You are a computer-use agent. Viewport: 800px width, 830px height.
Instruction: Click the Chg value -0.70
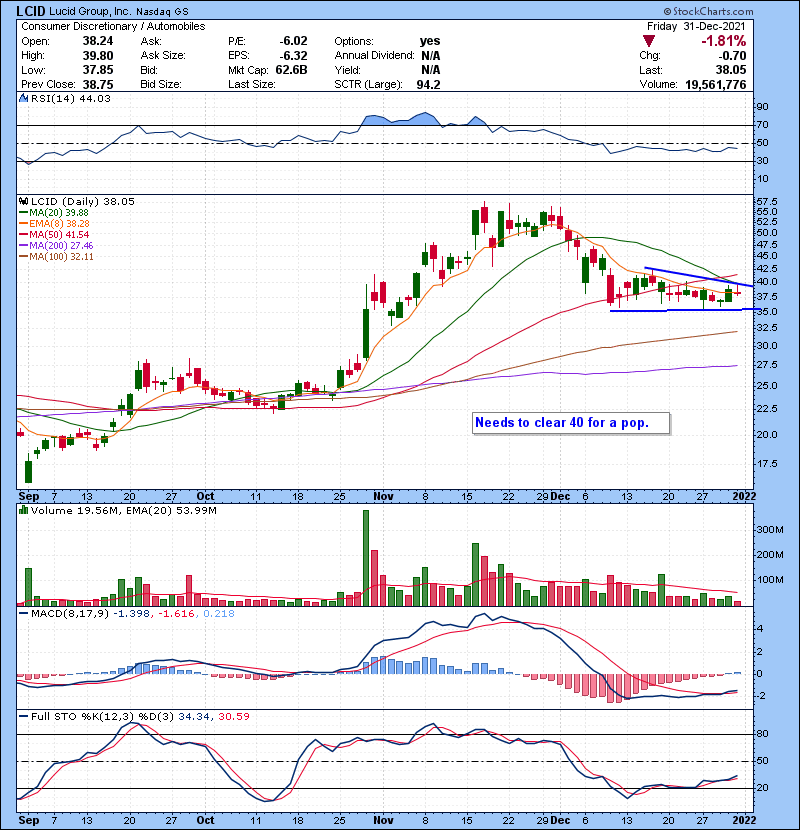coord(732,56)
